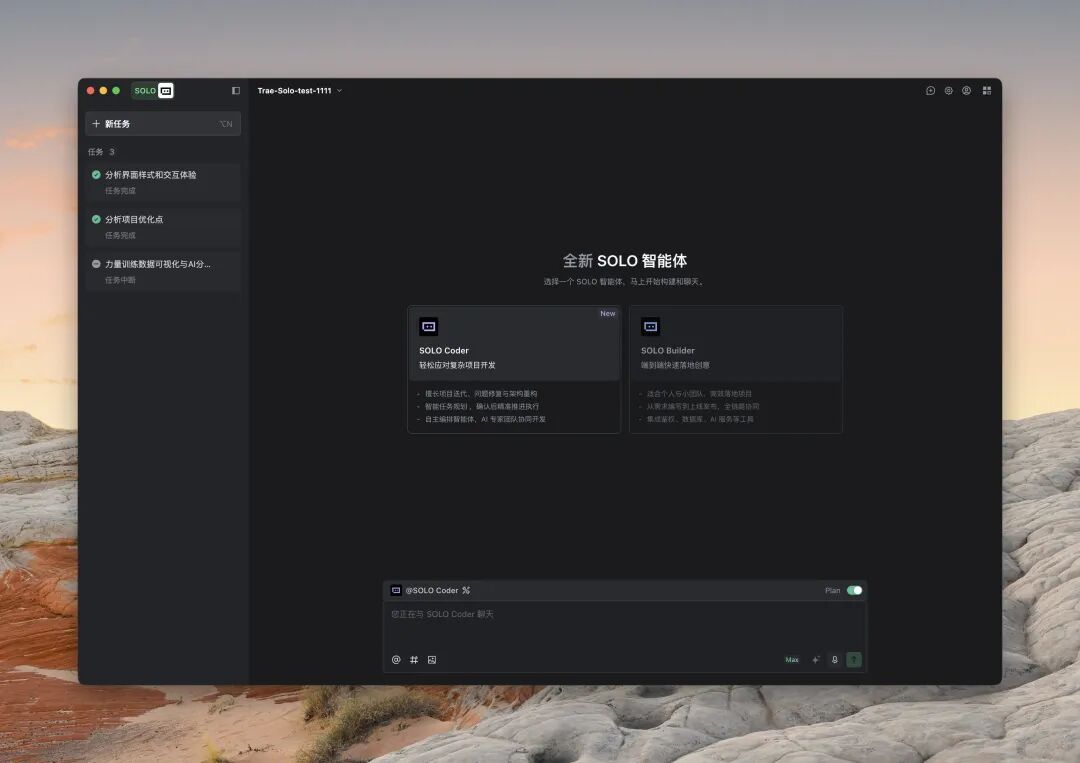
Task: Activate the microphone voice input icon
Action: (x=835, y=660)
